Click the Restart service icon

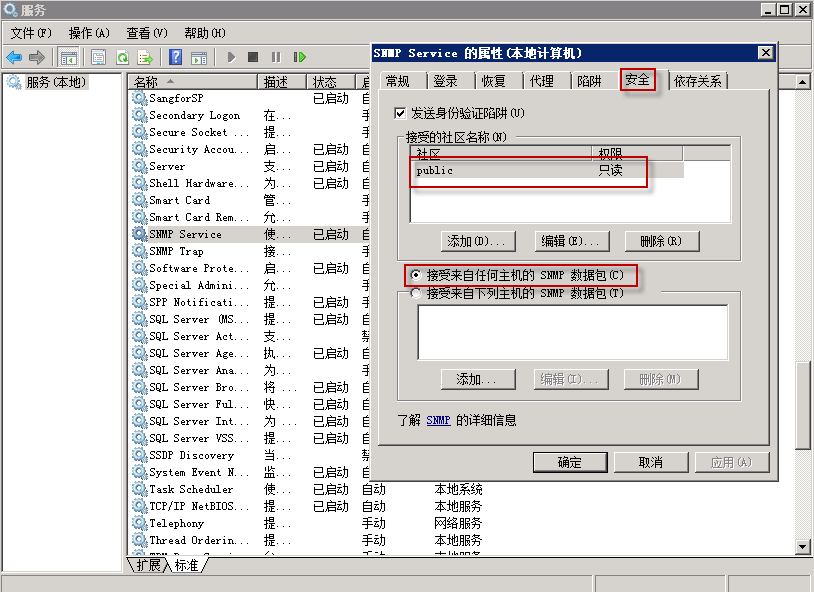[300, 57]
